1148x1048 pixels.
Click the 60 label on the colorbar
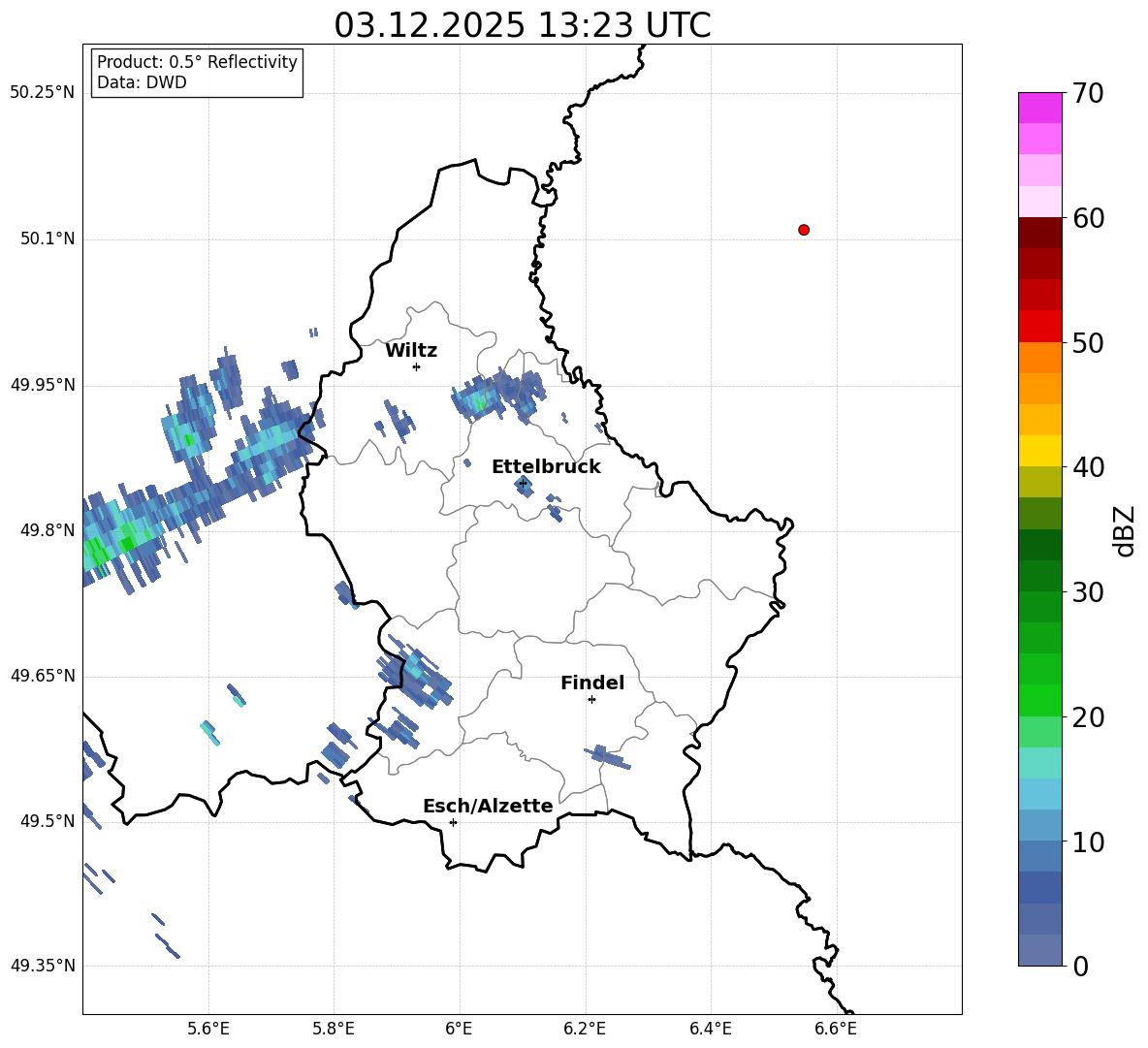[x=1088, y=218]
